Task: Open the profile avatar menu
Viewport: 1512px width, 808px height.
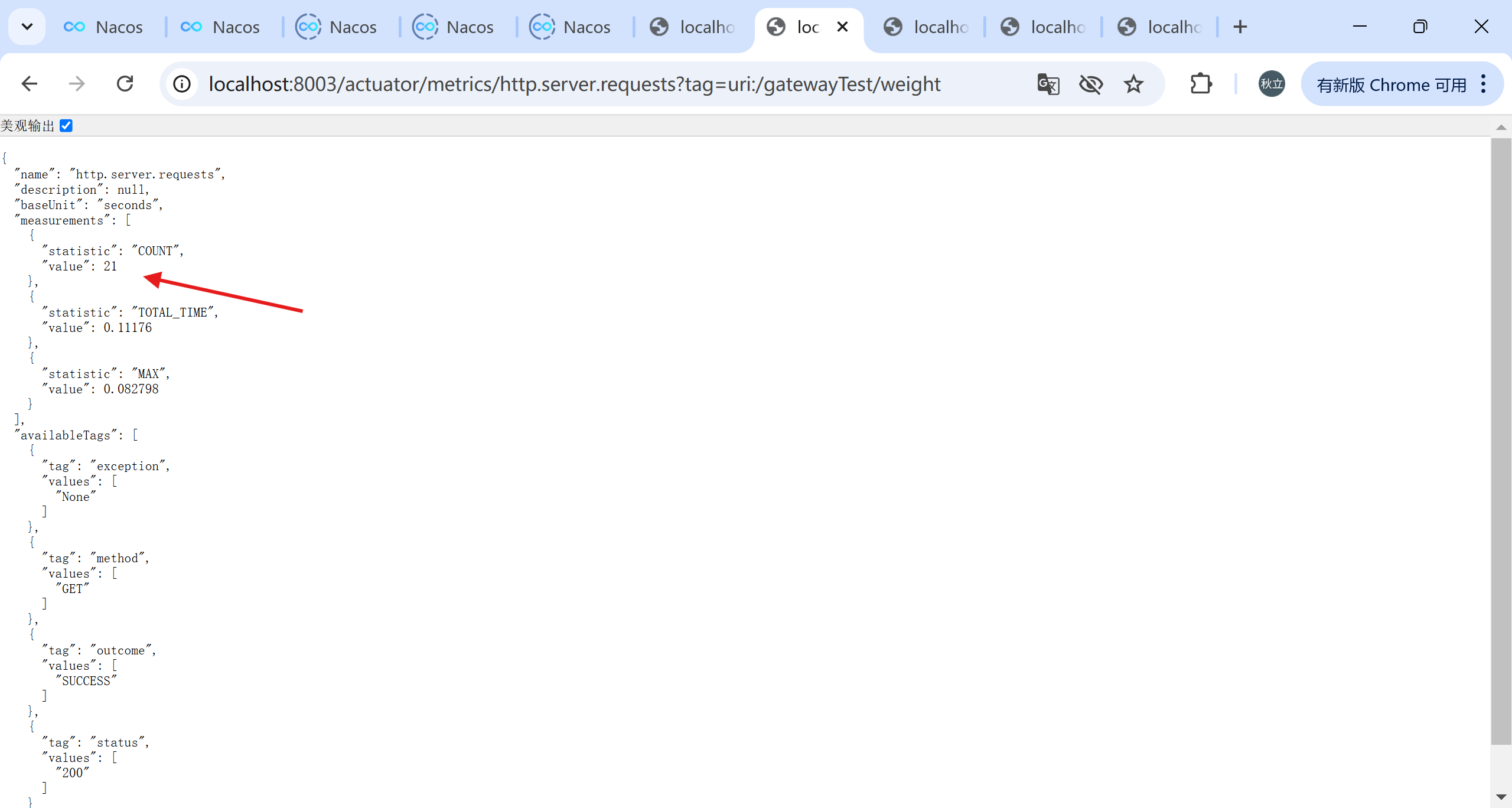Action: [x=1271, y=84]
